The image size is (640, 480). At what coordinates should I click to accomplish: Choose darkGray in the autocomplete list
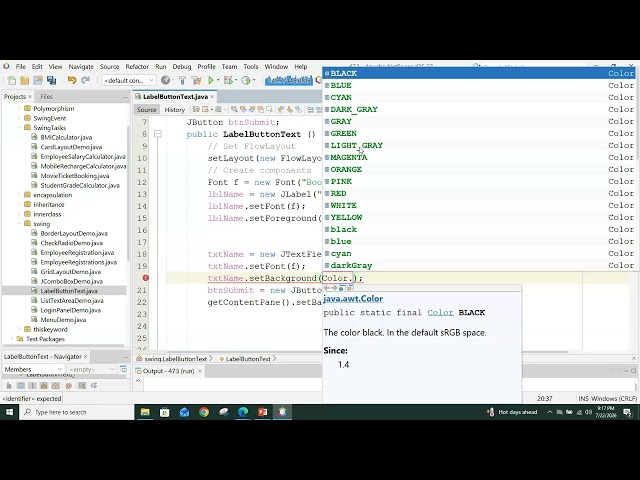[480, 265]
